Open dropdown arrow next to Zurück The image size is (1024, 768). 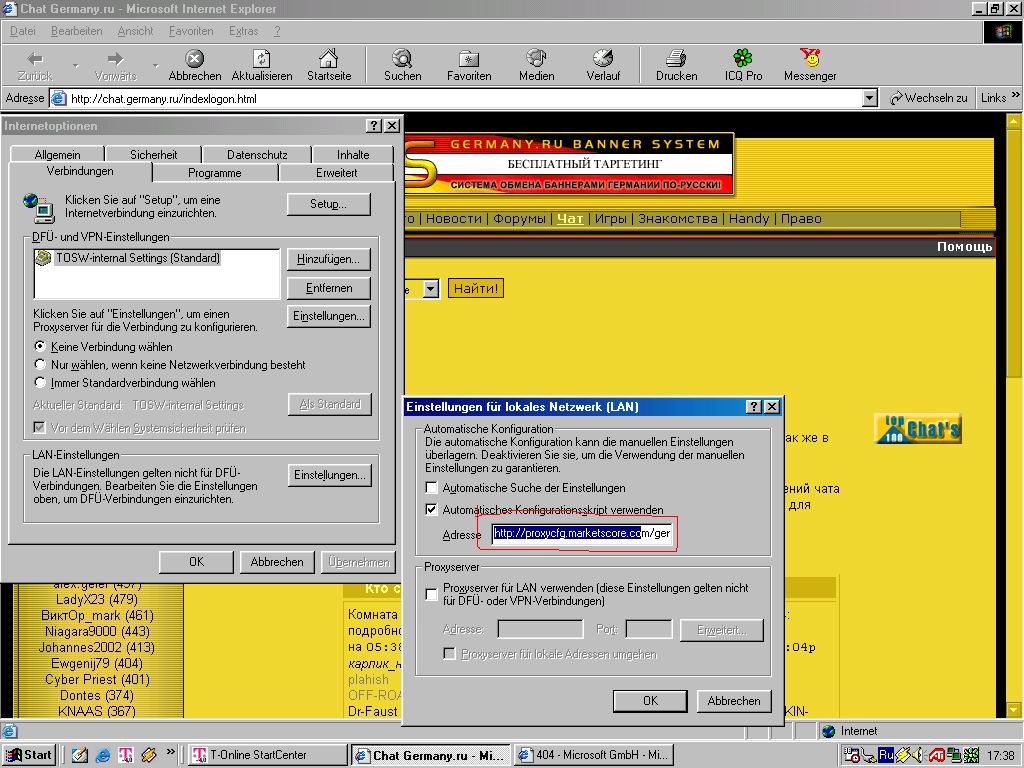(76, 65)
